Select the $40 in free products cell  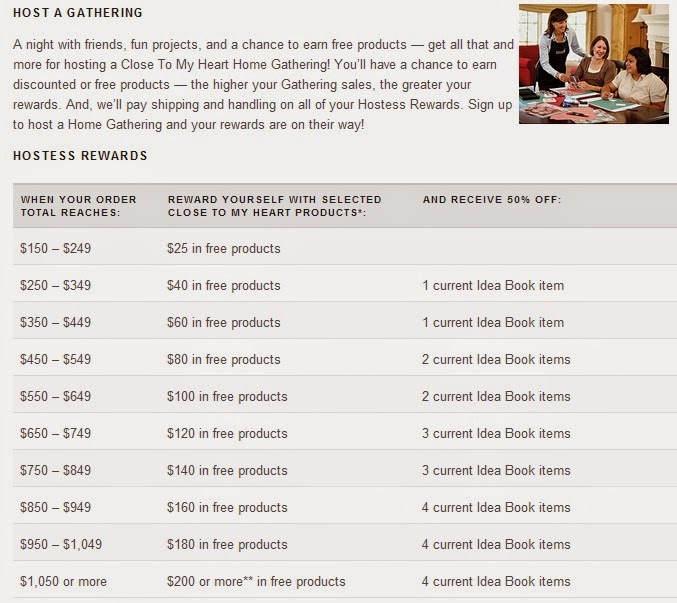[223, 285]
